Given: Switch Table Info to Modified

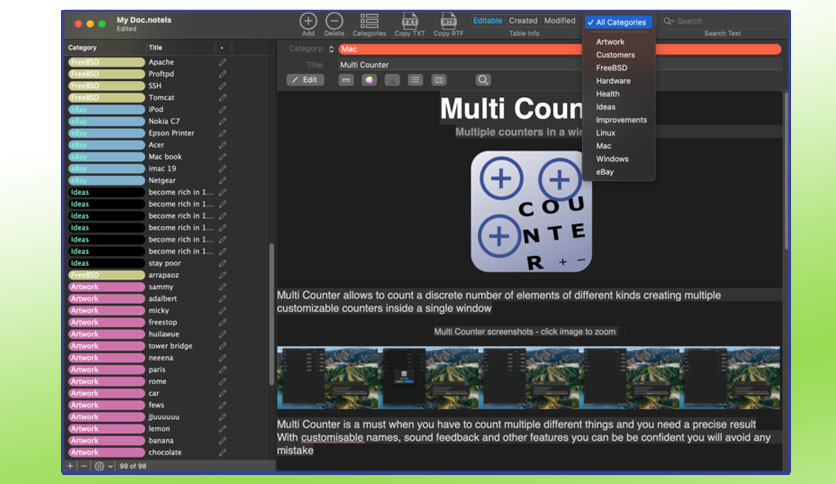Looking at the screenshot, I should [x=560, y=21].
